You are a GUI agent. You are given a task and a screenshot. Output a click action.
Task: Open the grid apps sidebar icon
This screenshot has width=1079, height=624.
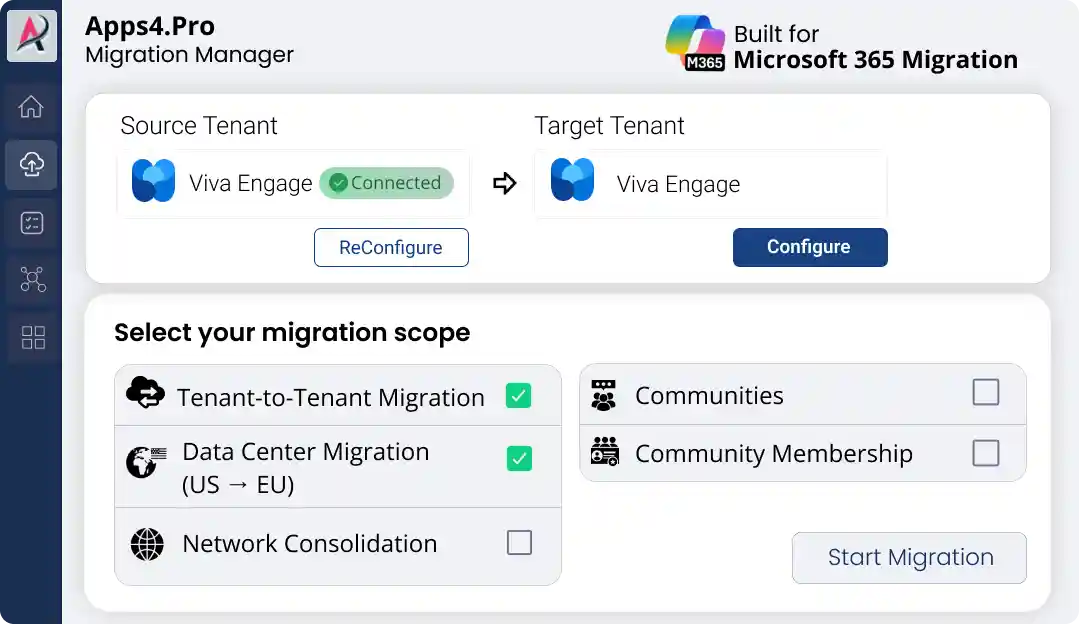32,337
